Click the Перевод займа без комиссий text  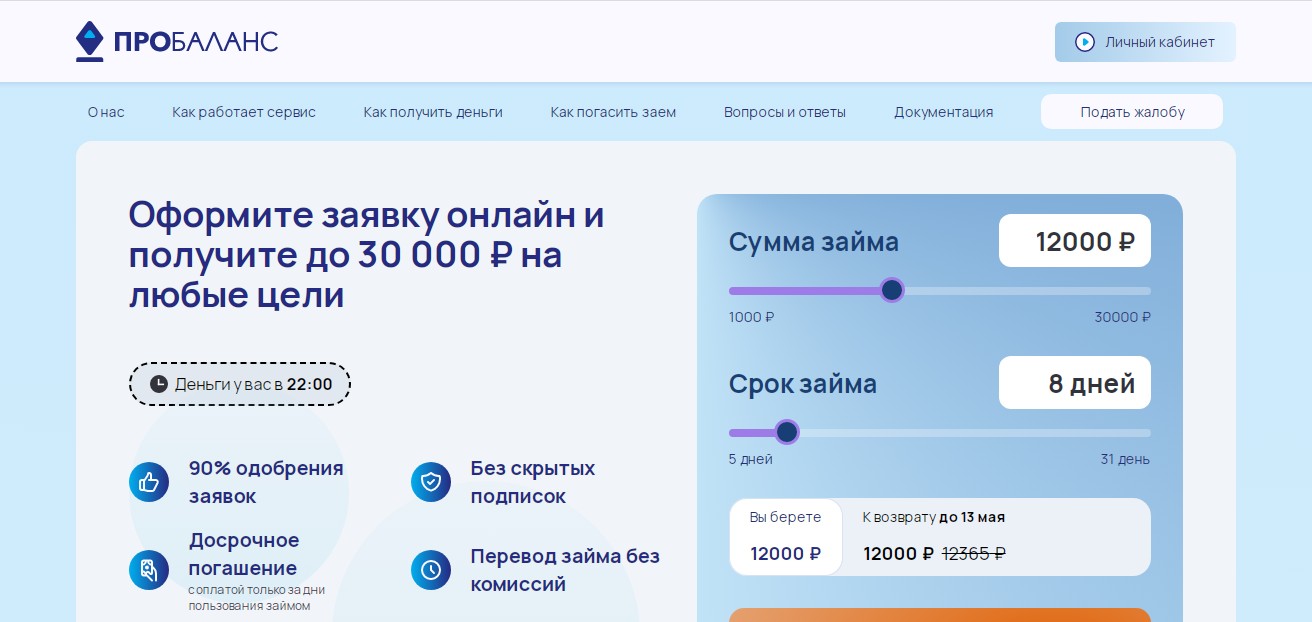click(x=565, y=570)
